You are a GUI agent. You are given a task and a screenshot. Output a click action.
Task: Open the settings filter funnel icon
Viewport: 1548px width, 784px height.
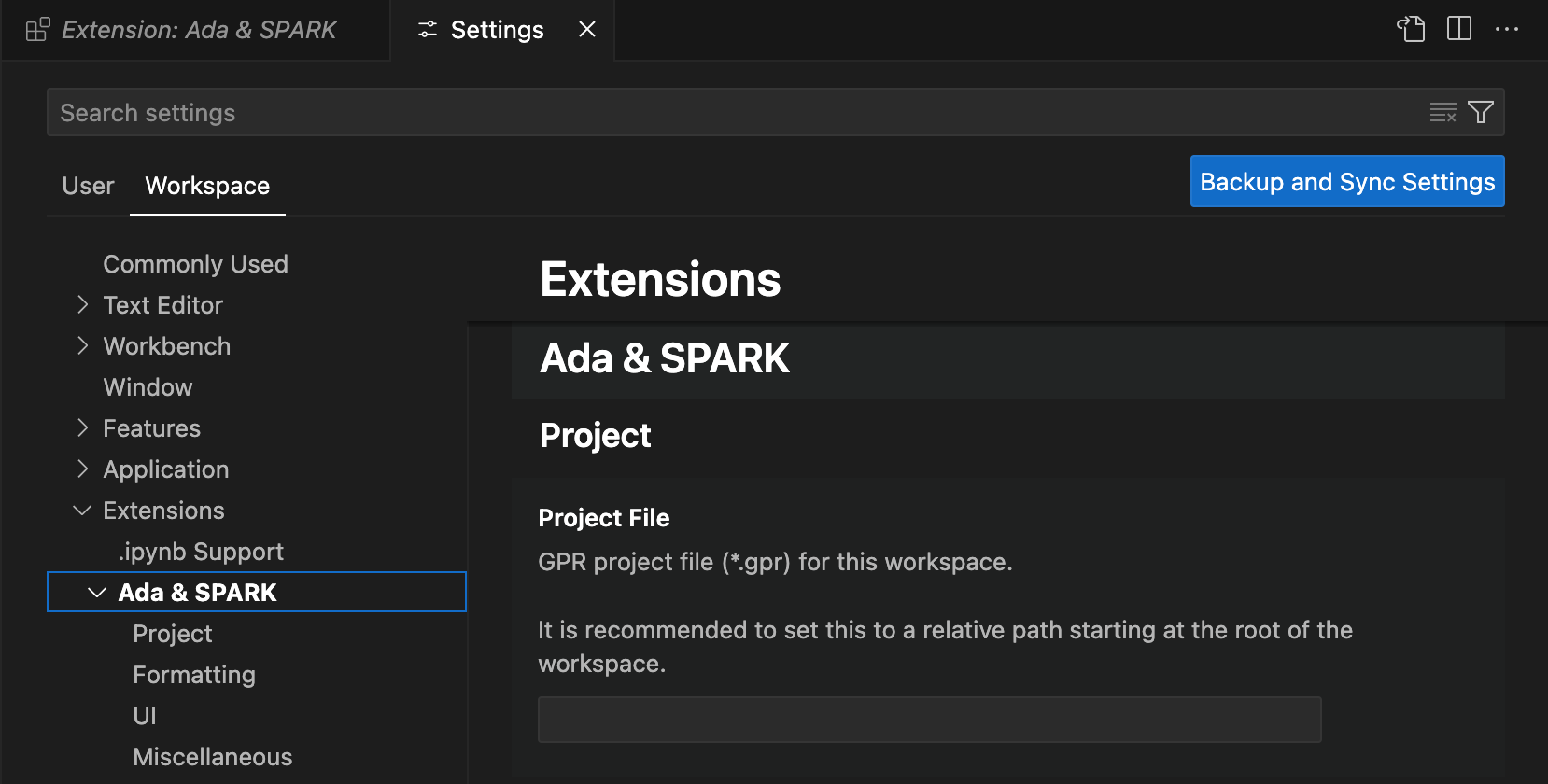point(1480,113)
